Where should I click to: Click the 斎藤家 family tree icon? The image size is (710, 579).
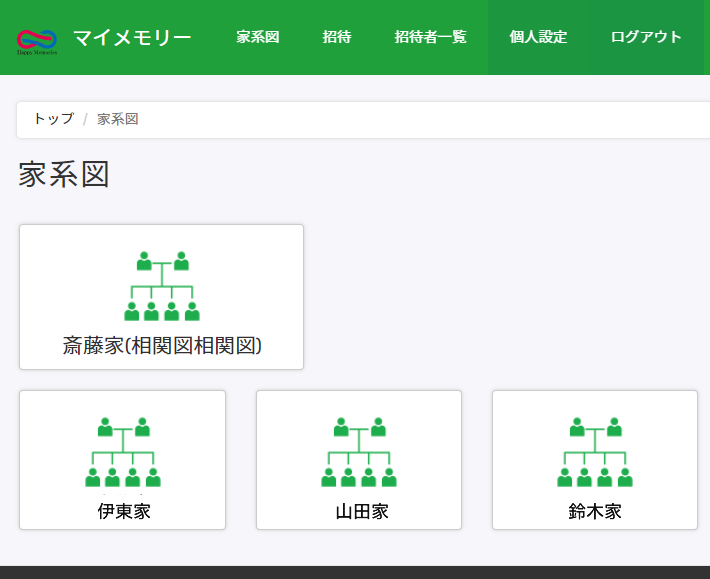pyautogui.click(x=161, y=286)
